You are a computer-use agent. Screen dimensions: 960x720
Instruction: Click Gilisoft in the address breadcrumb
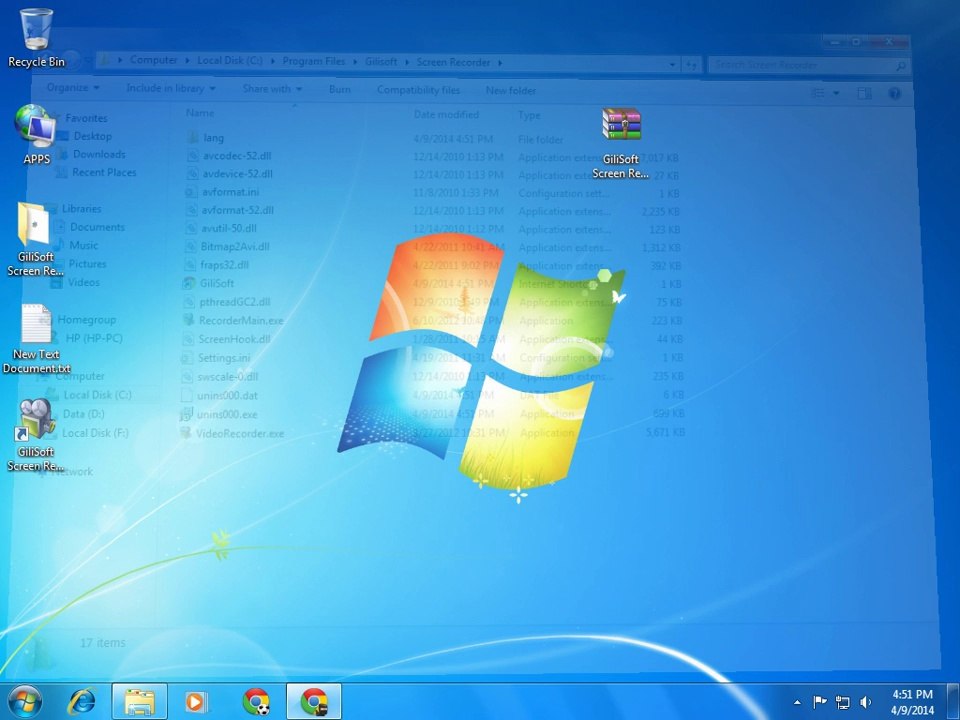381,62
